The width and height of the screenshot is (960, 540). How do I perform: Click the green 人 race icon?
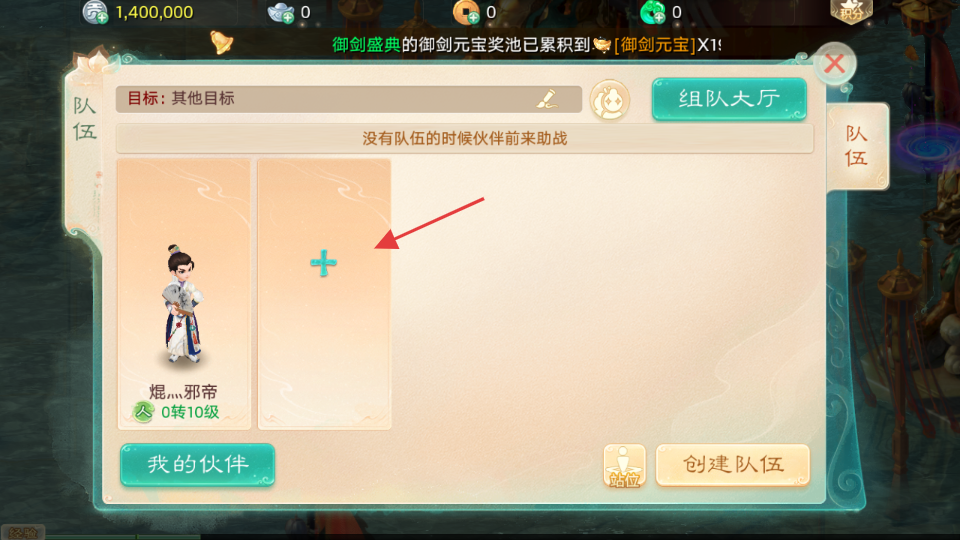143,412
